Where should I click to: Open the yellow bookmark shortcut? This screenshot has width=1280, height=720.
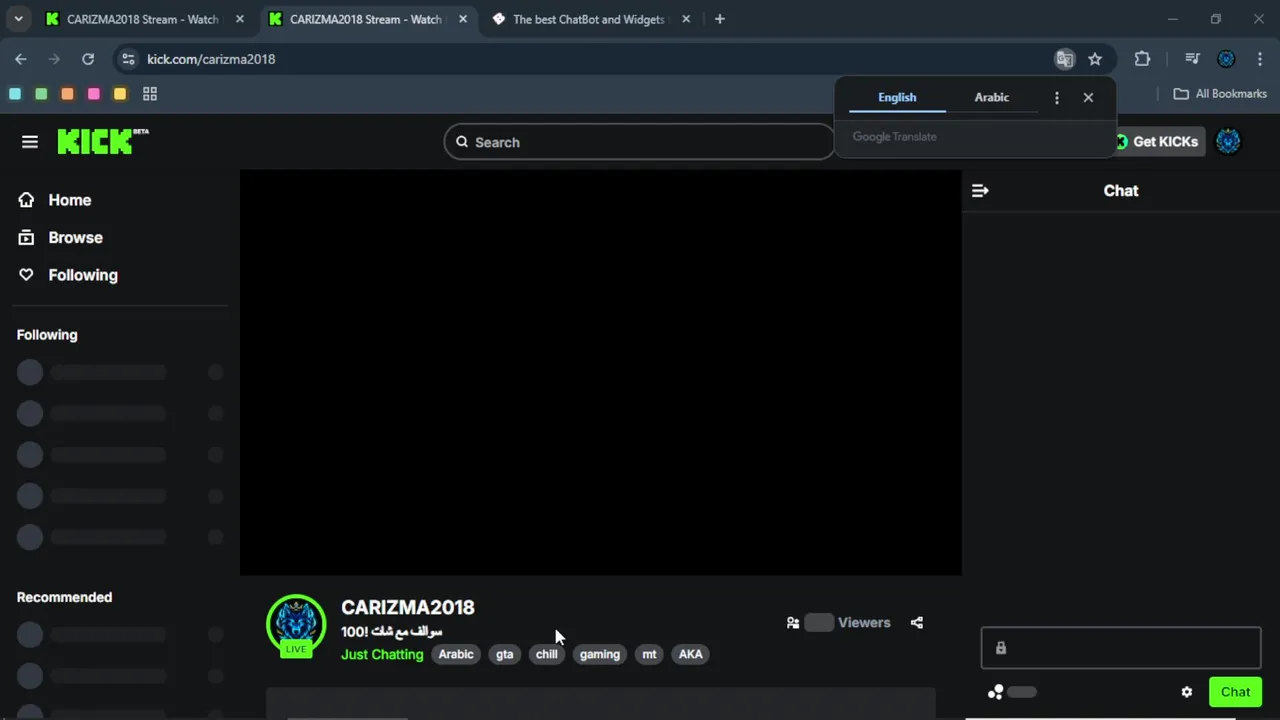120,94
